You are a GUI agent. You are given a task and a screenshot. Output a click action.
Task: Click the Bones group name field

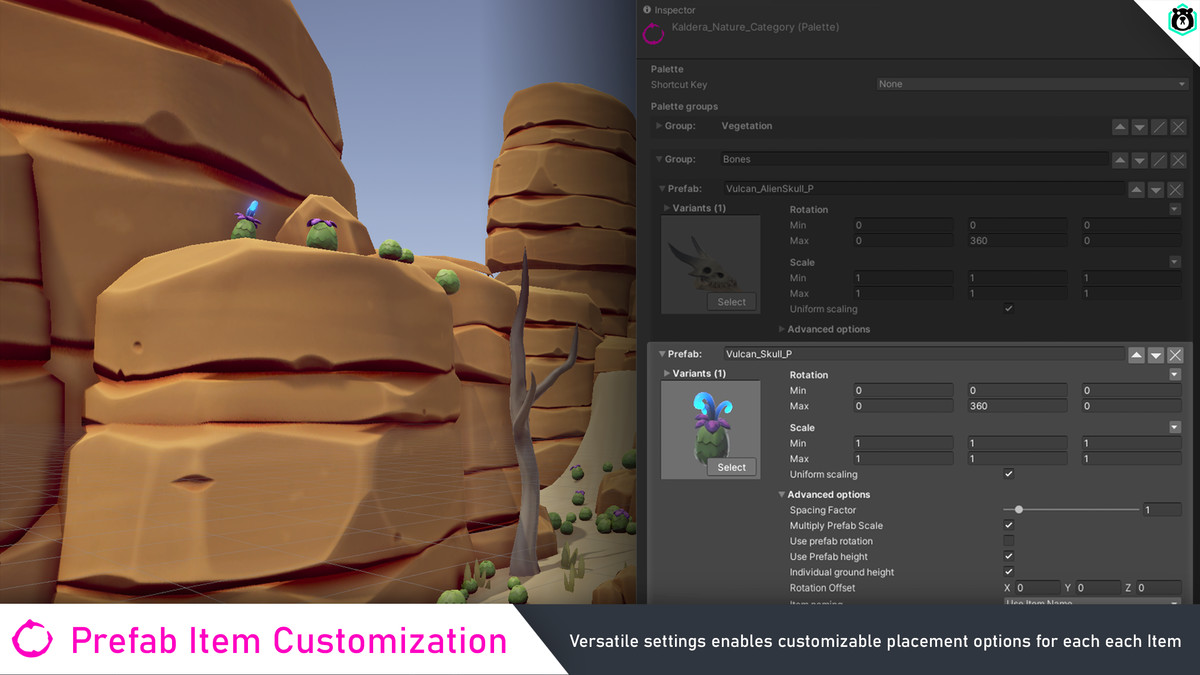(x=914, y=159)
